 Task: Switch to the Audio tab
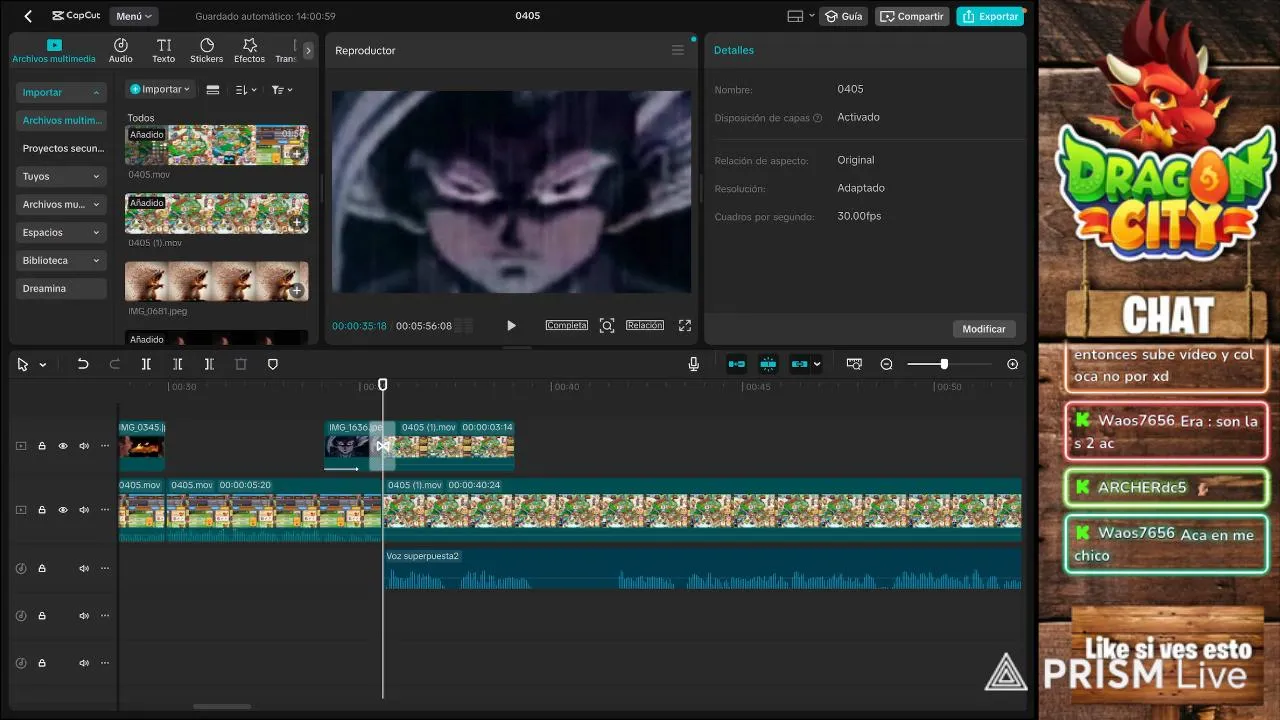click(121, 51)
